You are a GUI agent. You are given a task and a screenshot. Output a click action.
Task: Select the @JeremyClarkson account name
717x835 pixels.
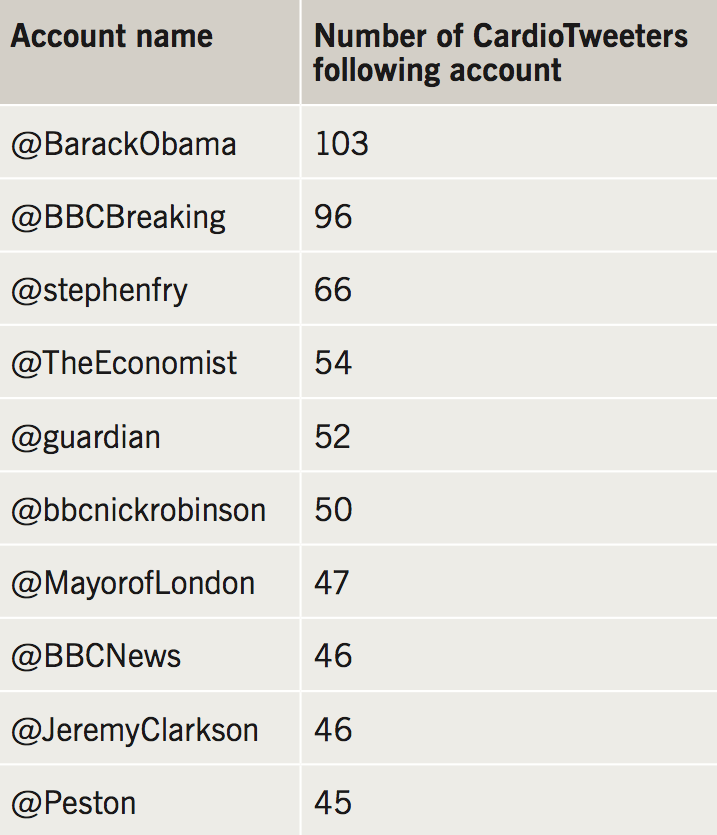tap(134, 730)
